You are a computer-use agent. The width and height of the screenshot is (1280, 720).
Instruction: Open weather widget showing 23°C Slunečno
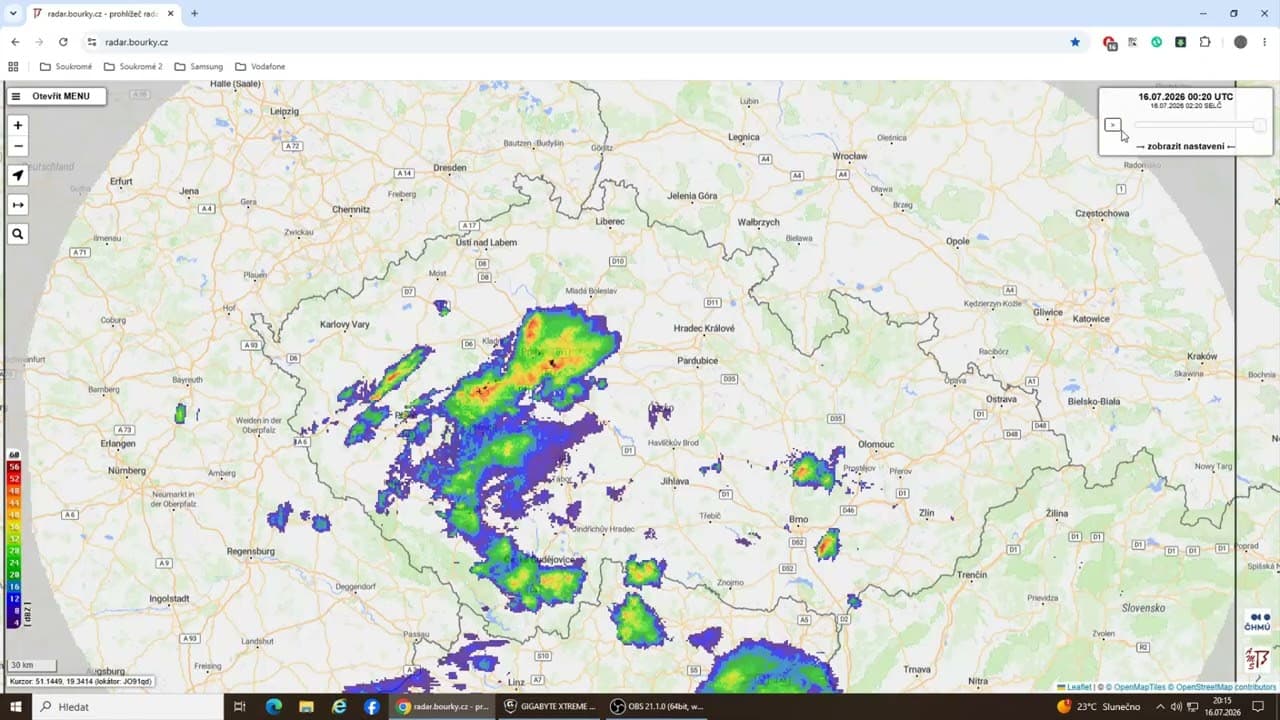click(x=1098, y=706)
